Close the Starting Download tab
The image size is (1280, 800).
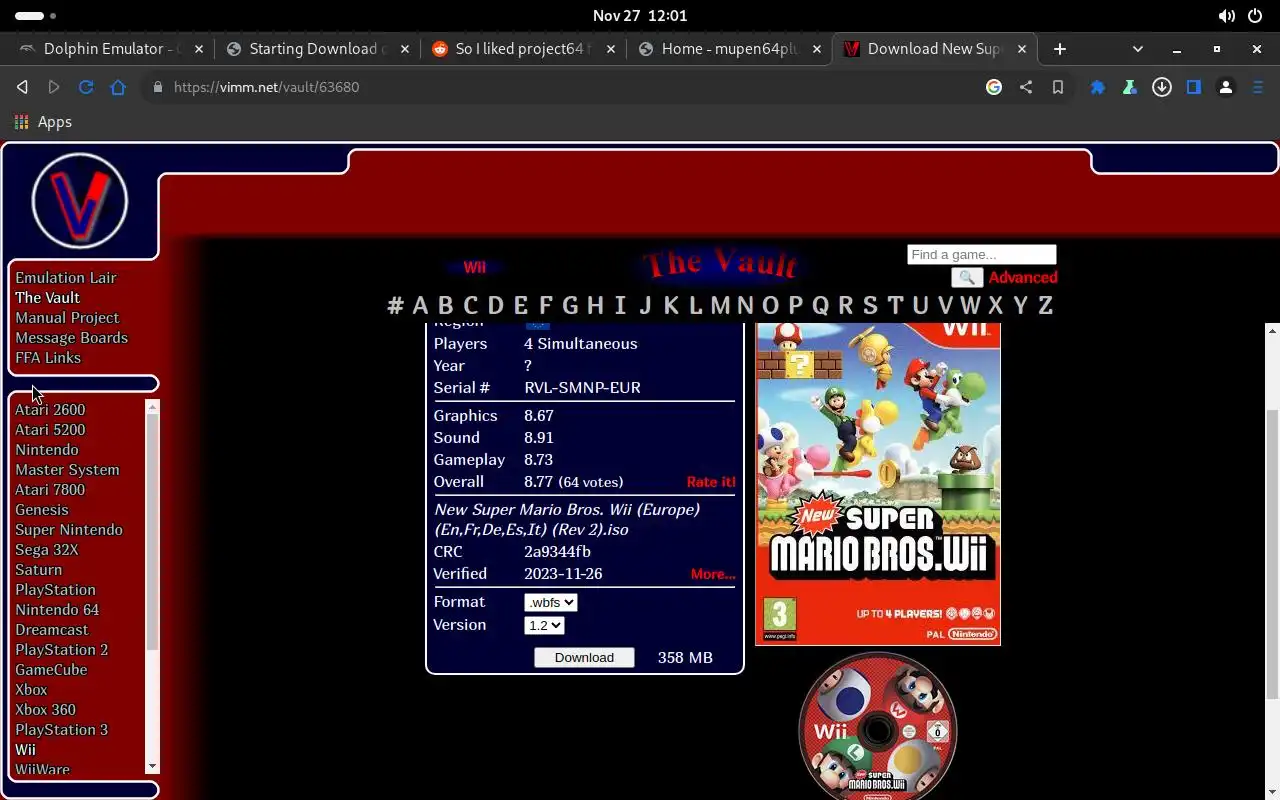[404, 49]
